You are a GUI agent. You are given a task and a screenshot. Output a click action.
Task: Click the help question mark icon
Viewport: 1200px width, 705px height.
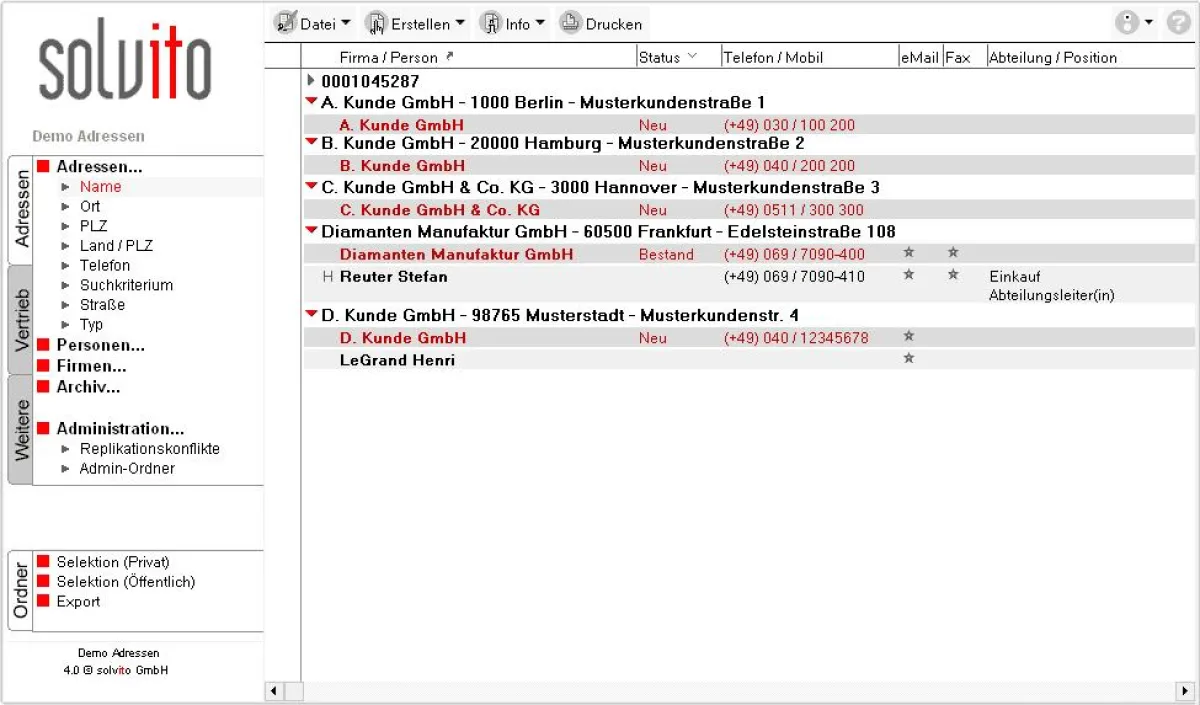(1178, 22)
